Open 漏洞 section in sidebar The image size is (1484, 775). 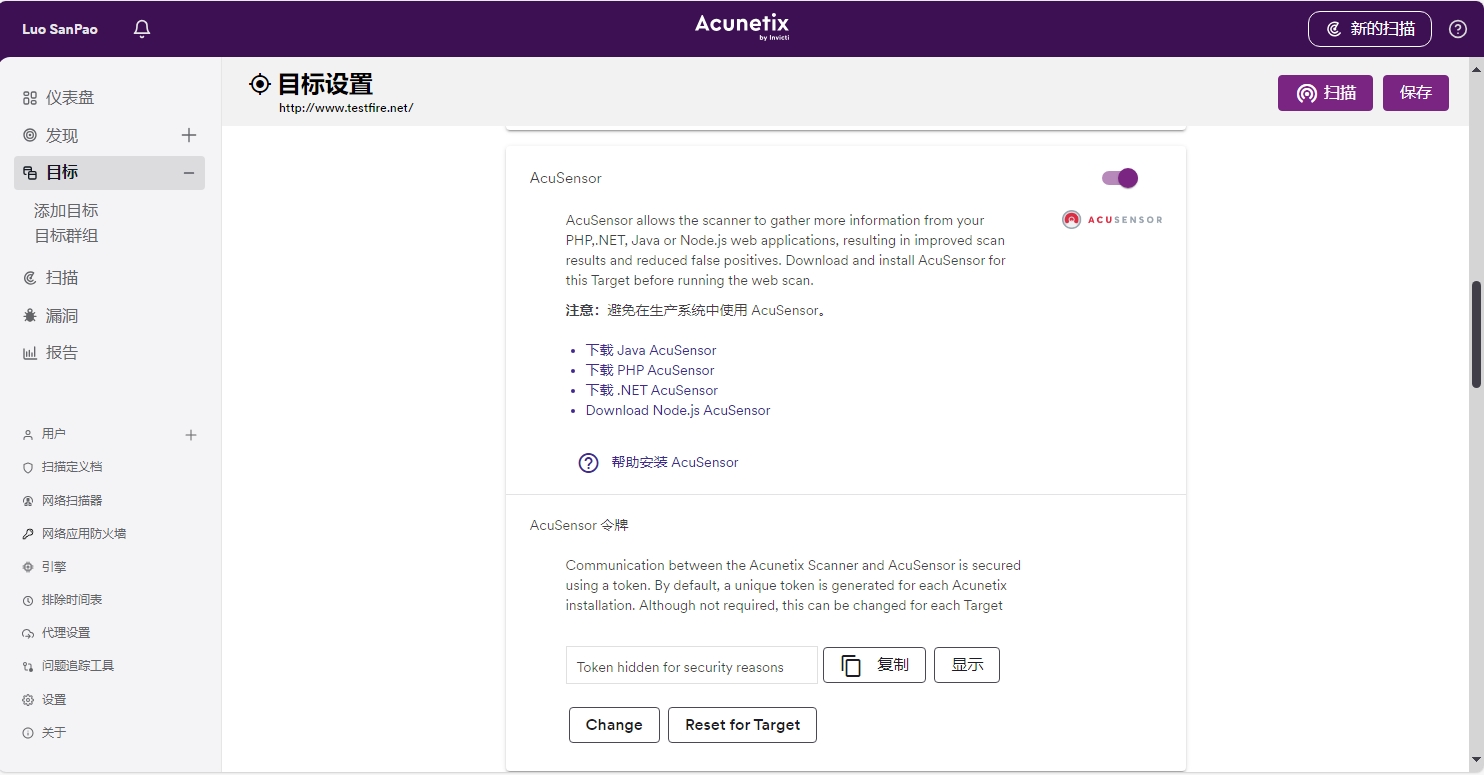[x=62, y=316]
